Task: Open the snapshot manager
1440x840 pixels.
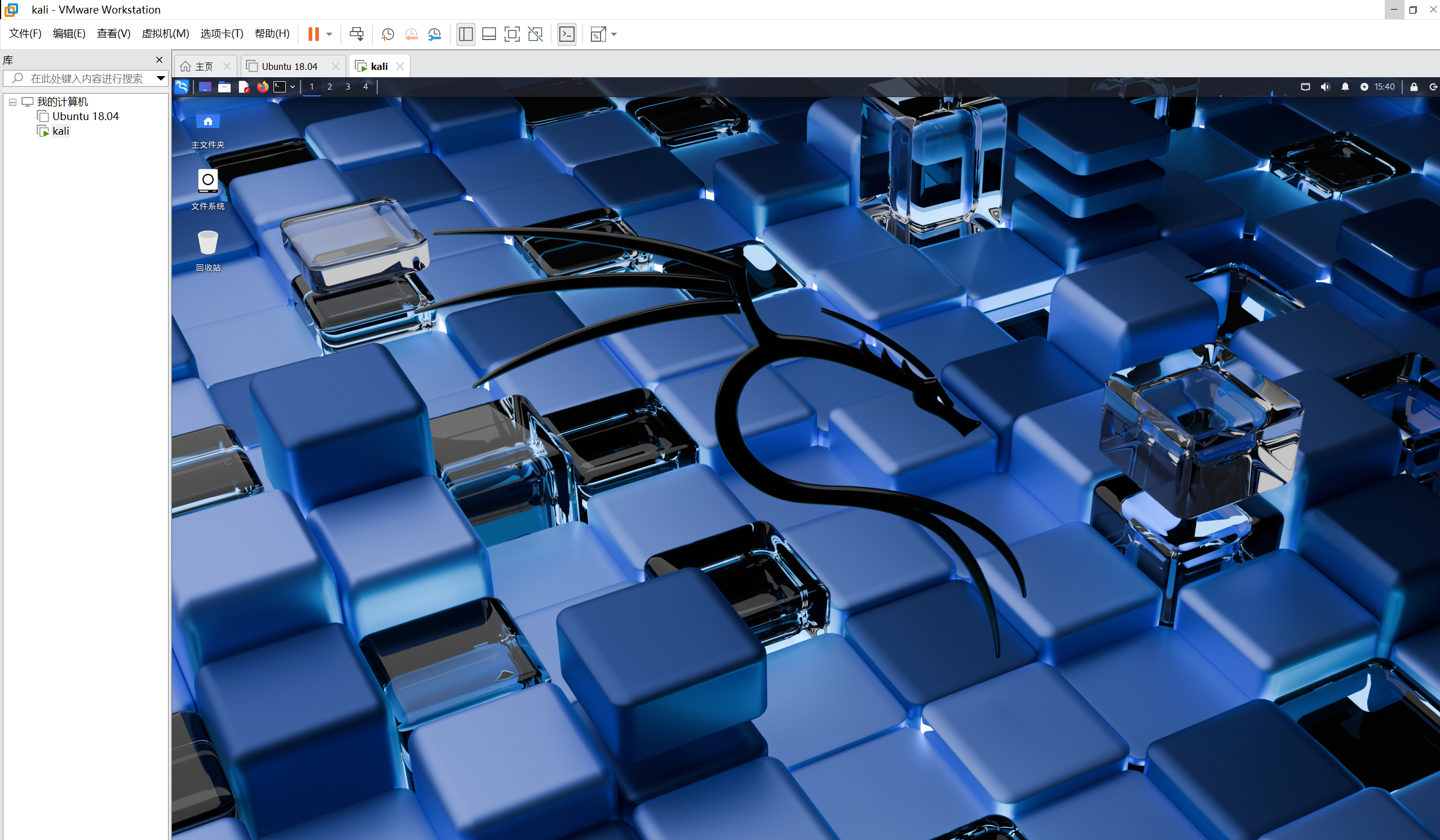Action: [434, 34]
